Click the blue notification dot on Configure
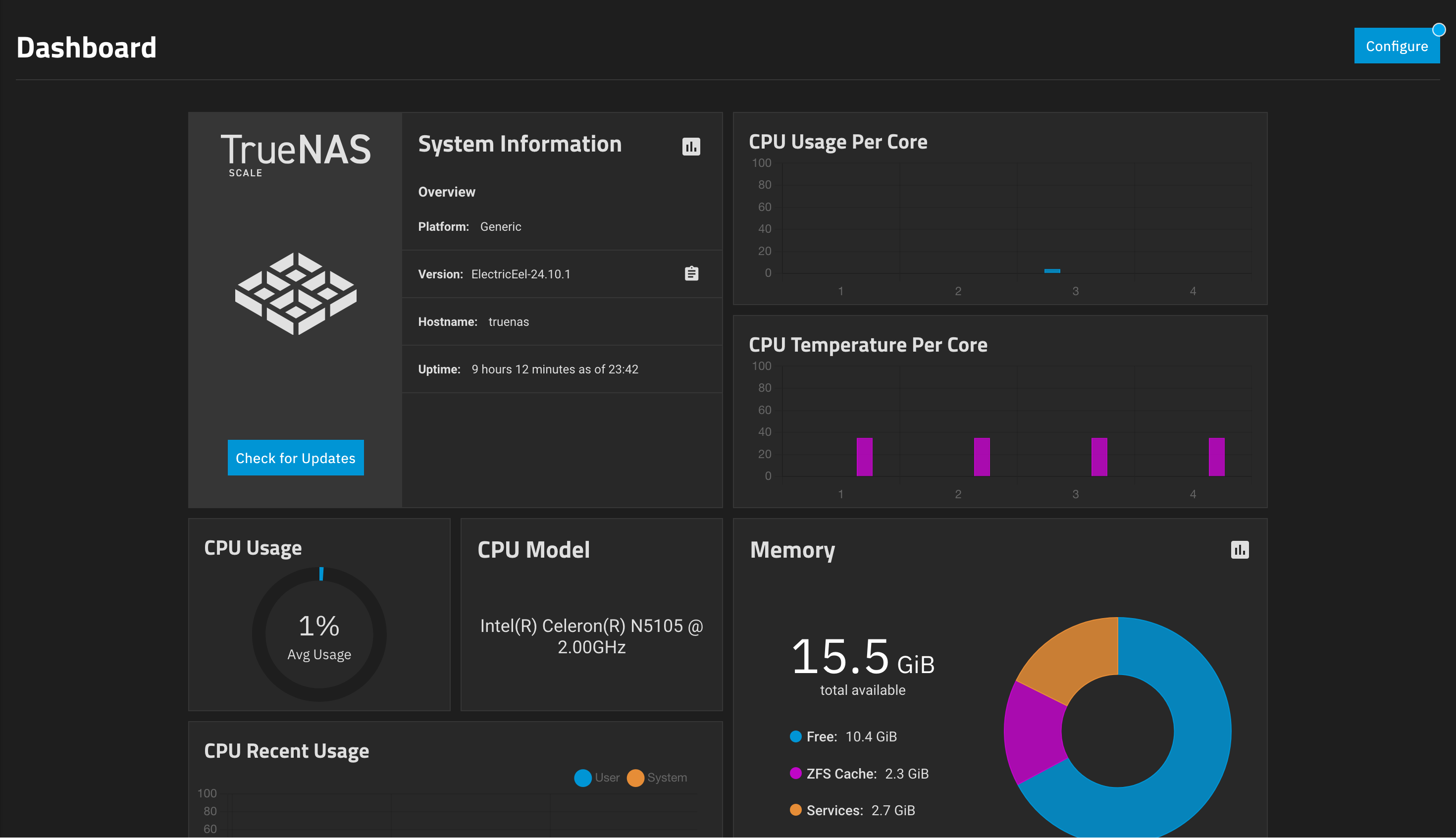The image size is (1456, 838). 1439,29
